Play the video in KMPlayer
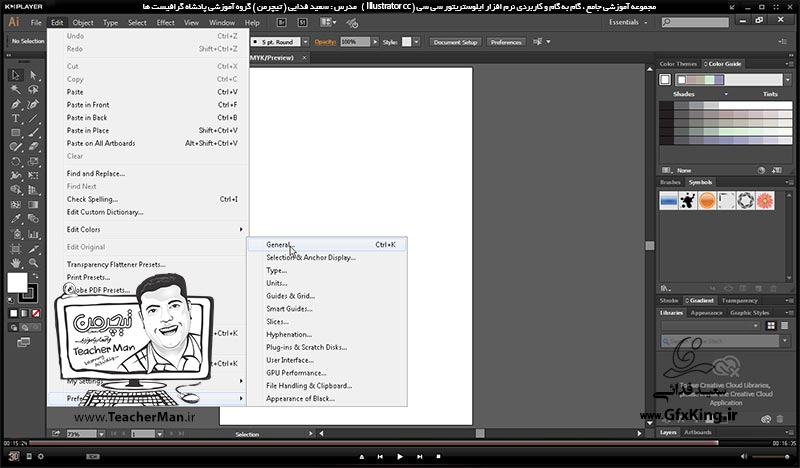800x468 pixels. point(399,457)
